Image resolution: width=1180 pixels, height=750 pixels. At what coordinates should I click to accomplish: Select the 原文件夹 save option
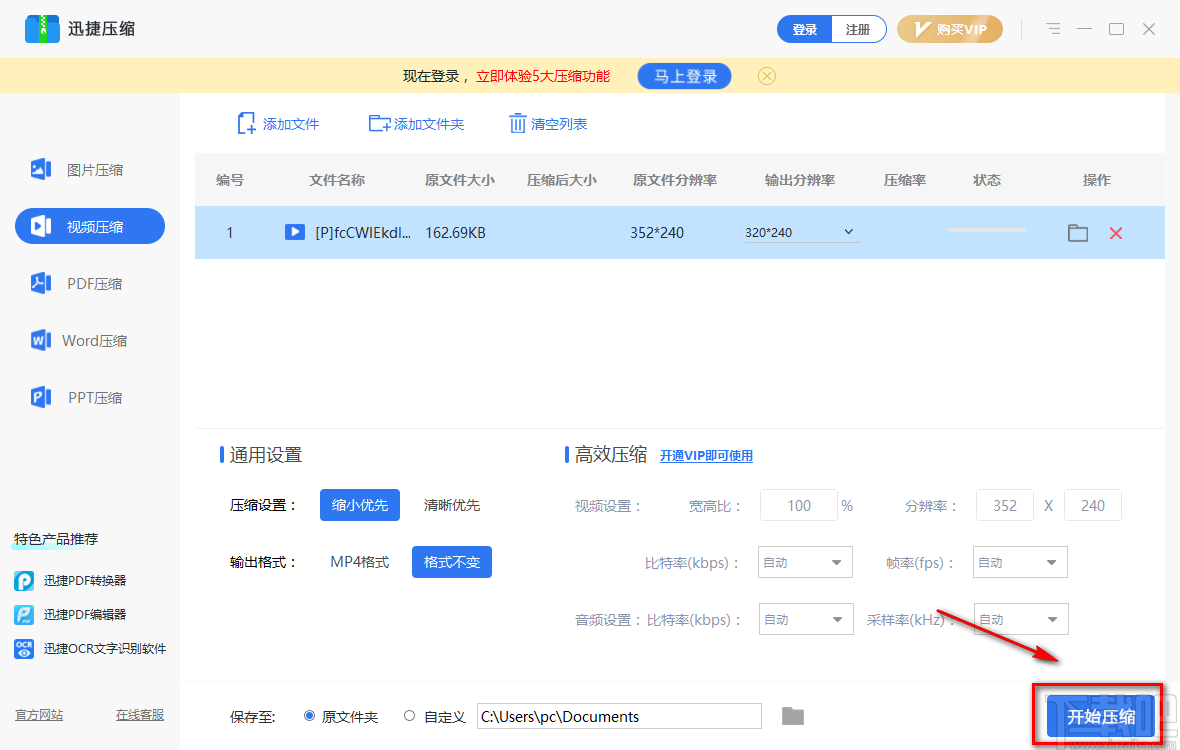point(310,716)
